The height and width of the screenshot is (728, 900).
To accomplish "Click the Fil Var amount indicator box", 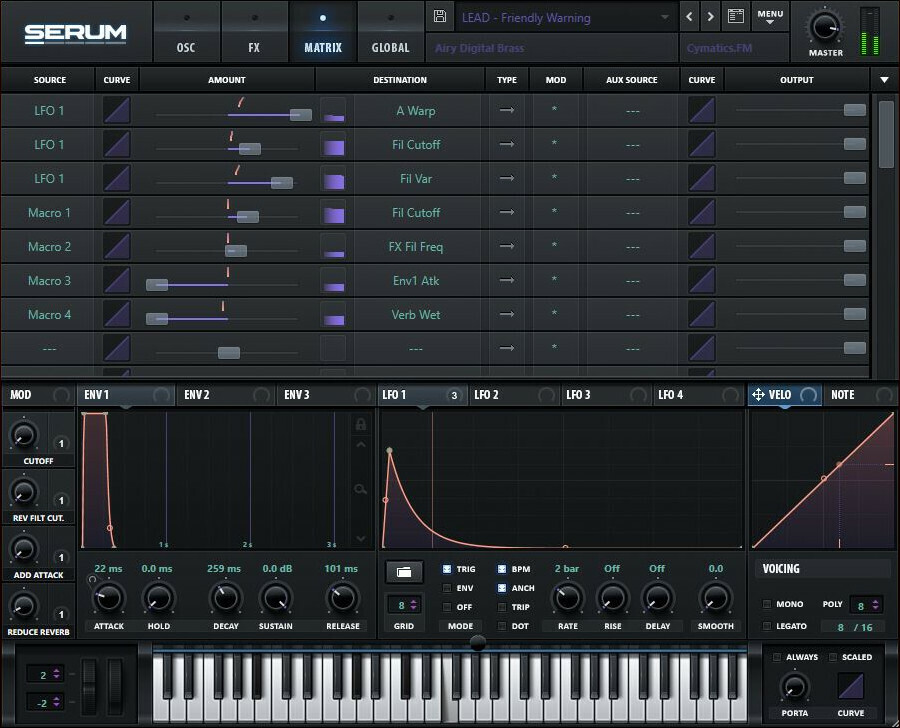I will pyautogui.click(x=333, y=179).
